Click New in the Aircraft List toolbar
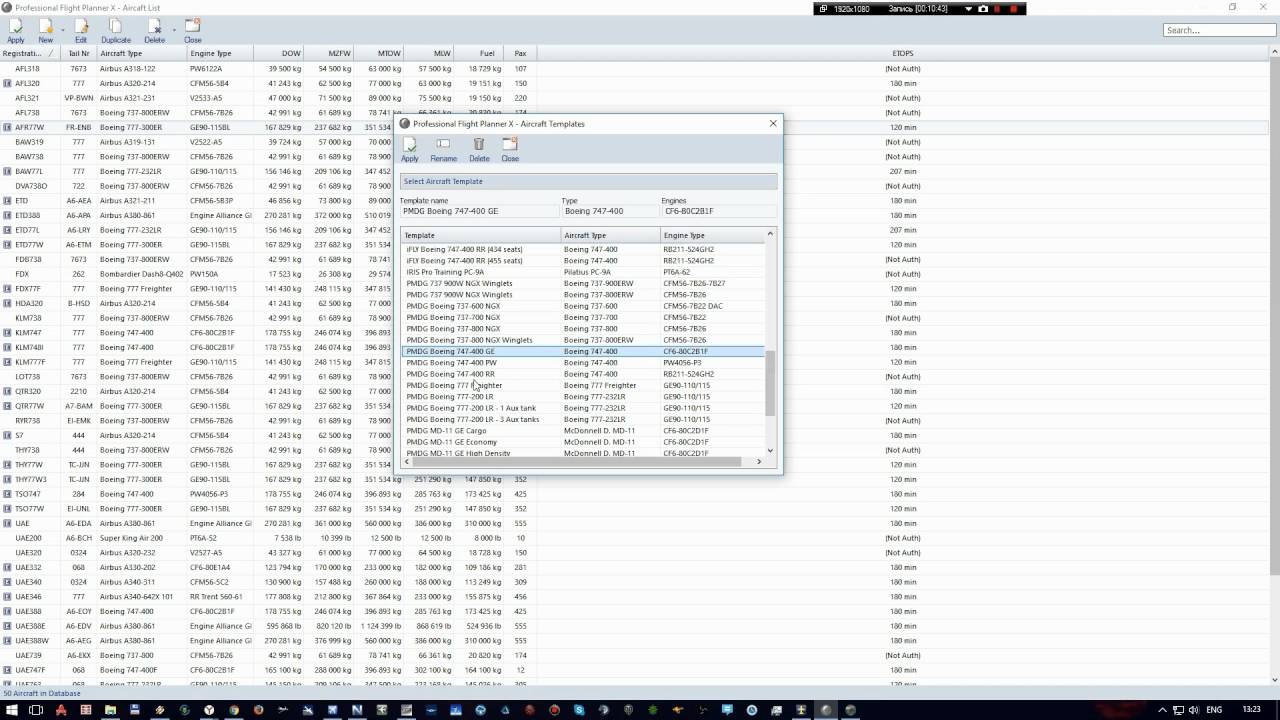The image size is (1280, 720). 45,31
